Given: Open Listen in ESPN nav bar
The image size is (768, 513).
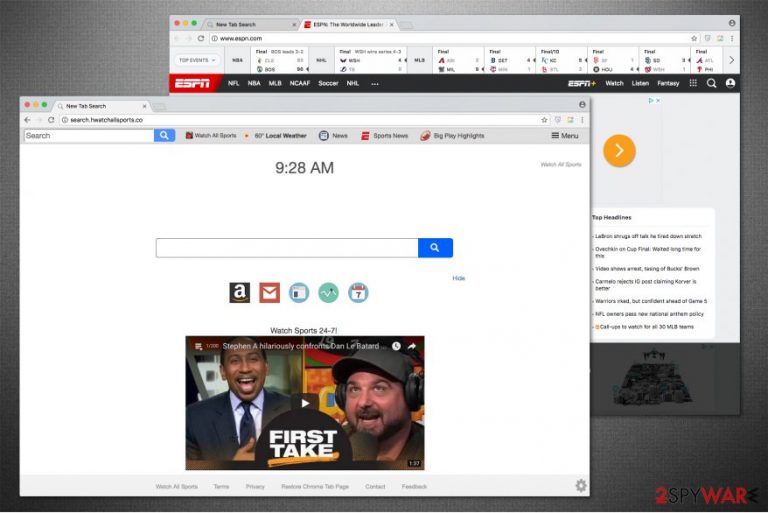Looking at the screenshot, I should [640, 84].
